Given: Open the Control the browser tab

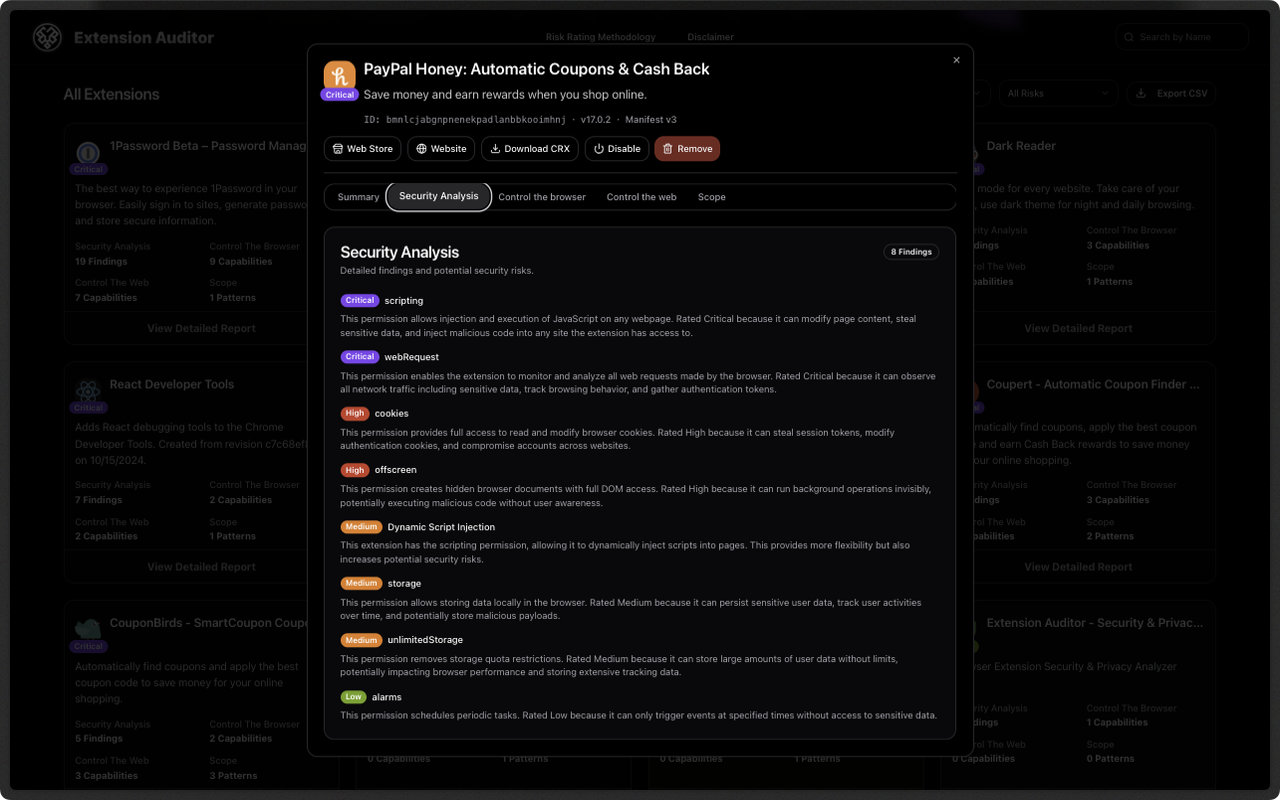Looking at the screenshot, I should click(542, 197).
